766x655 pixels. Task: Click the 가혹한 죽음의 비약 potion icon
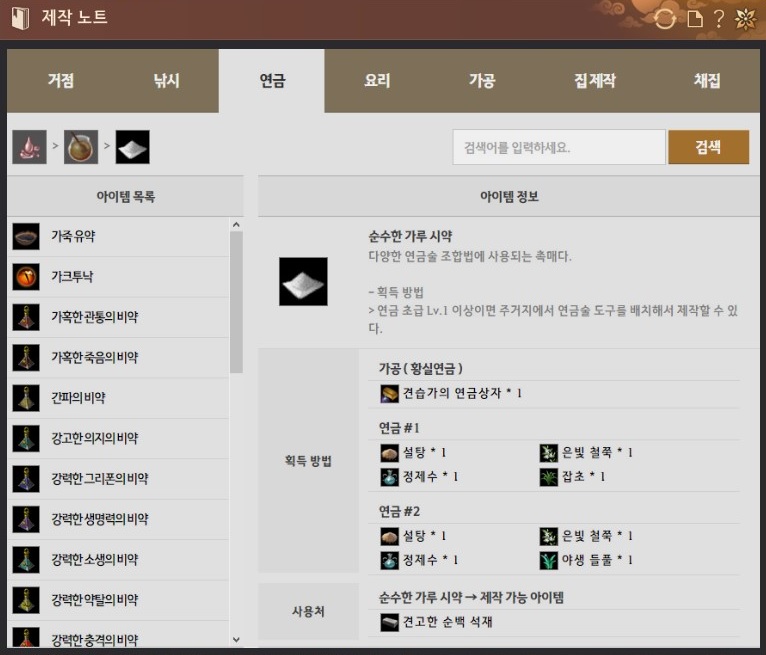coord(26,358)
